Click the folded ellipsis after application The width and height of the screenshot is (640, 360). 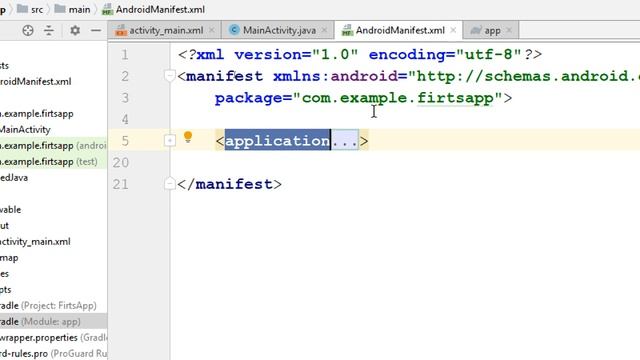[x=345, y=141]
